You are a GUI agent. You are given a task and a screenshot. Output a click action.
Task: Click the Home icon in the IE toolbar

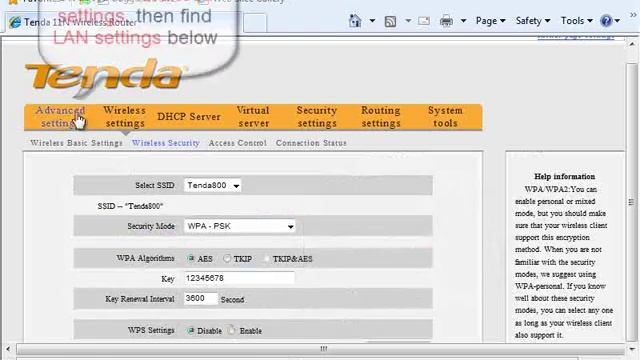355,20
